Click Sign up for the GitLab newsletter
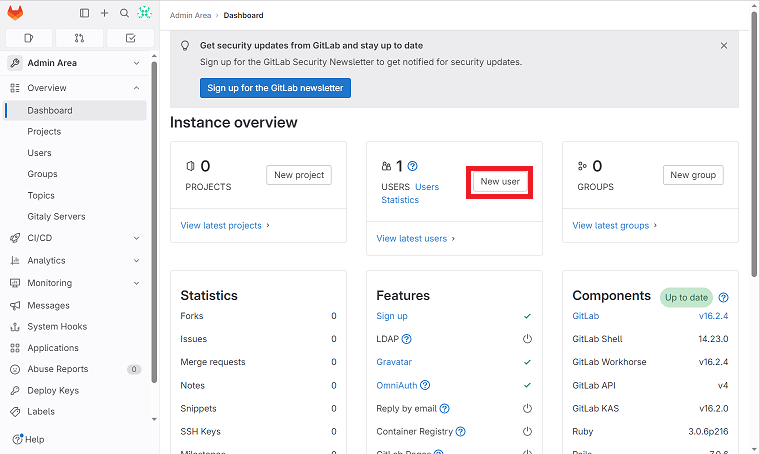The height and width of the screenshot is (454, 760). (275, 88)
